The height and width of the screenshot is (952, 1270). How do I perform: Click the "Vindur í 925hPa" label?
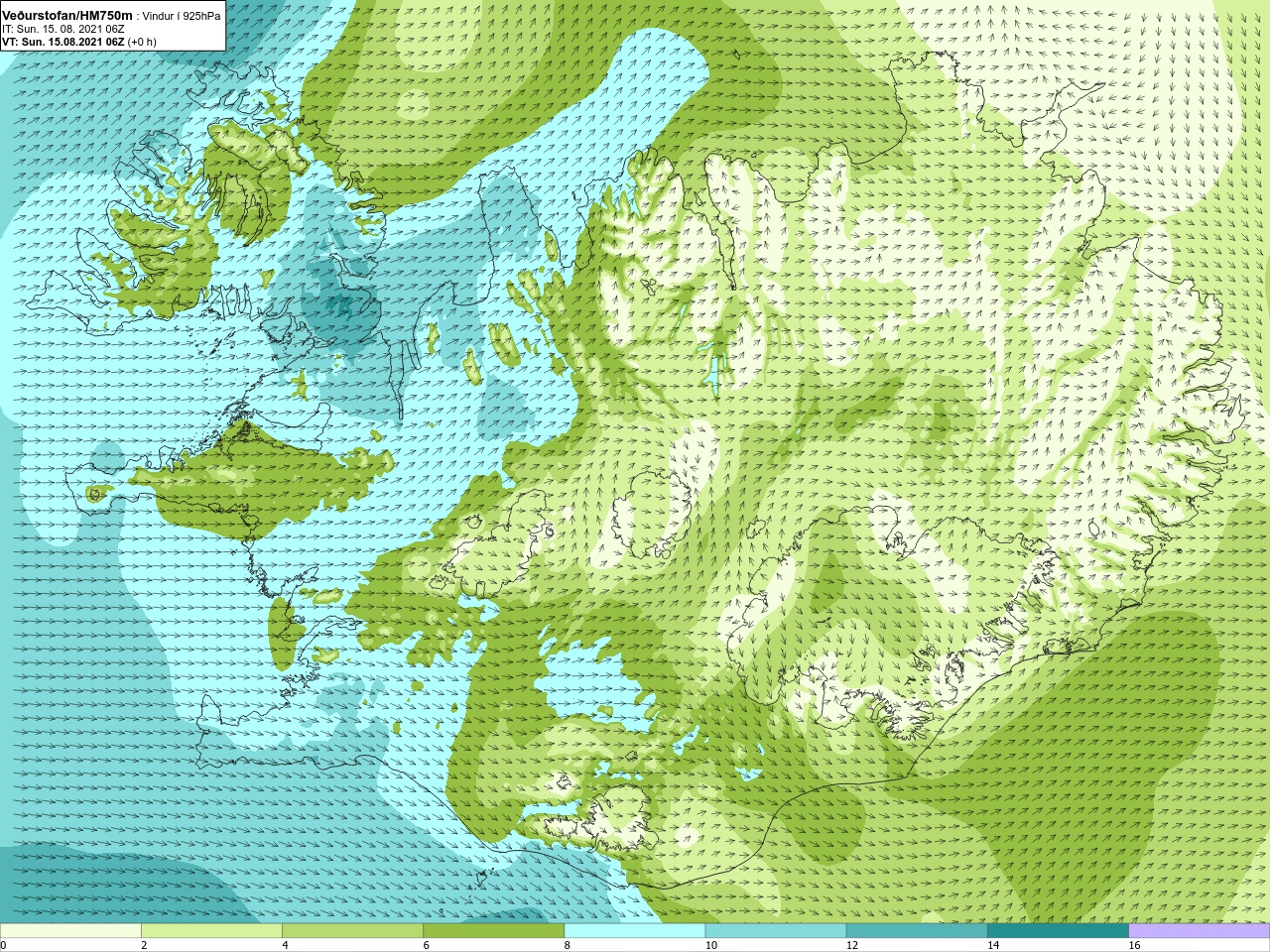click(x=182, y=16)
